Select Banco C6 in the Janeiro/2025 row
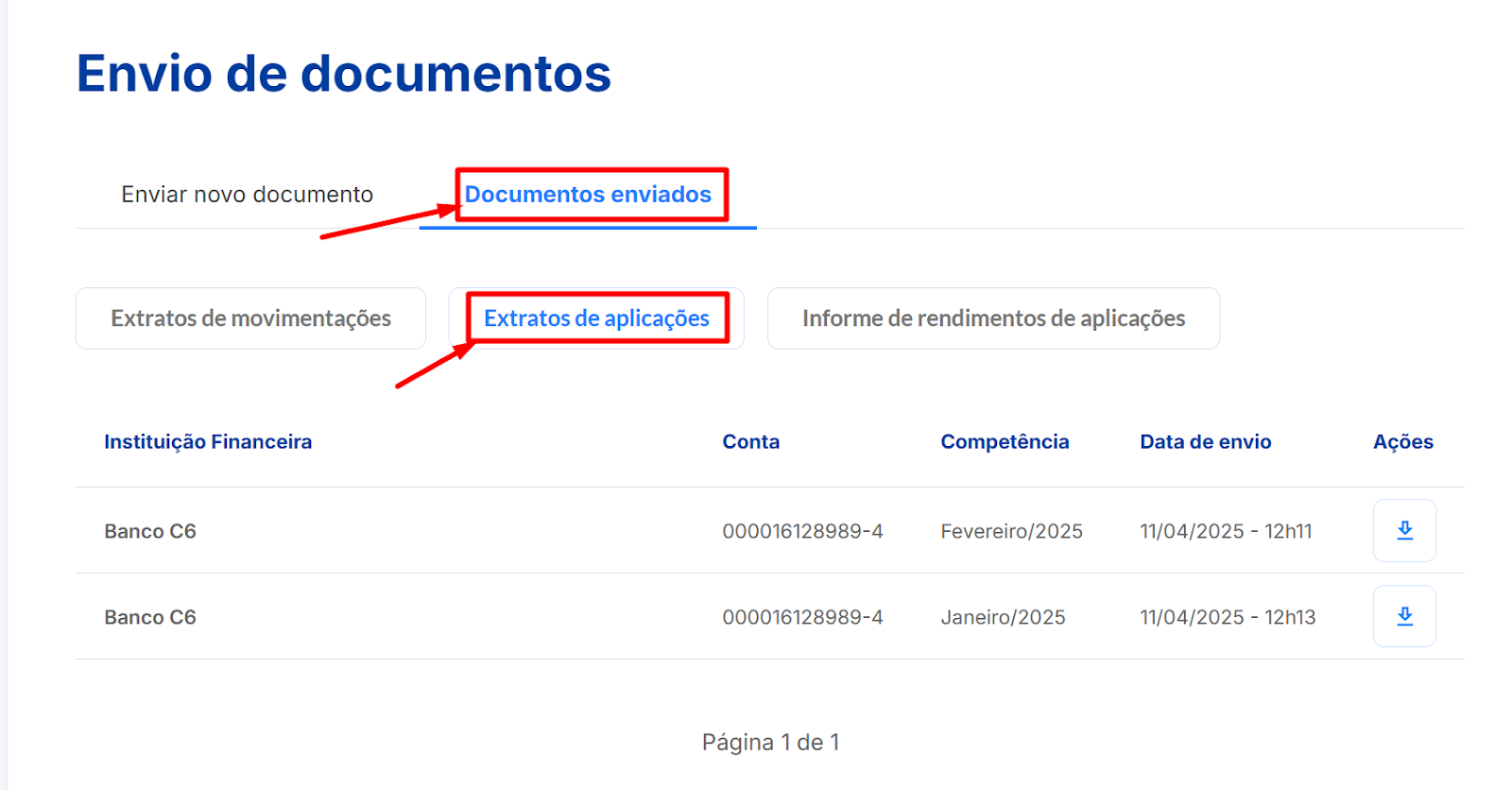Image resolution: width=1512 pixels, height=790 pixels. point(150,617)
